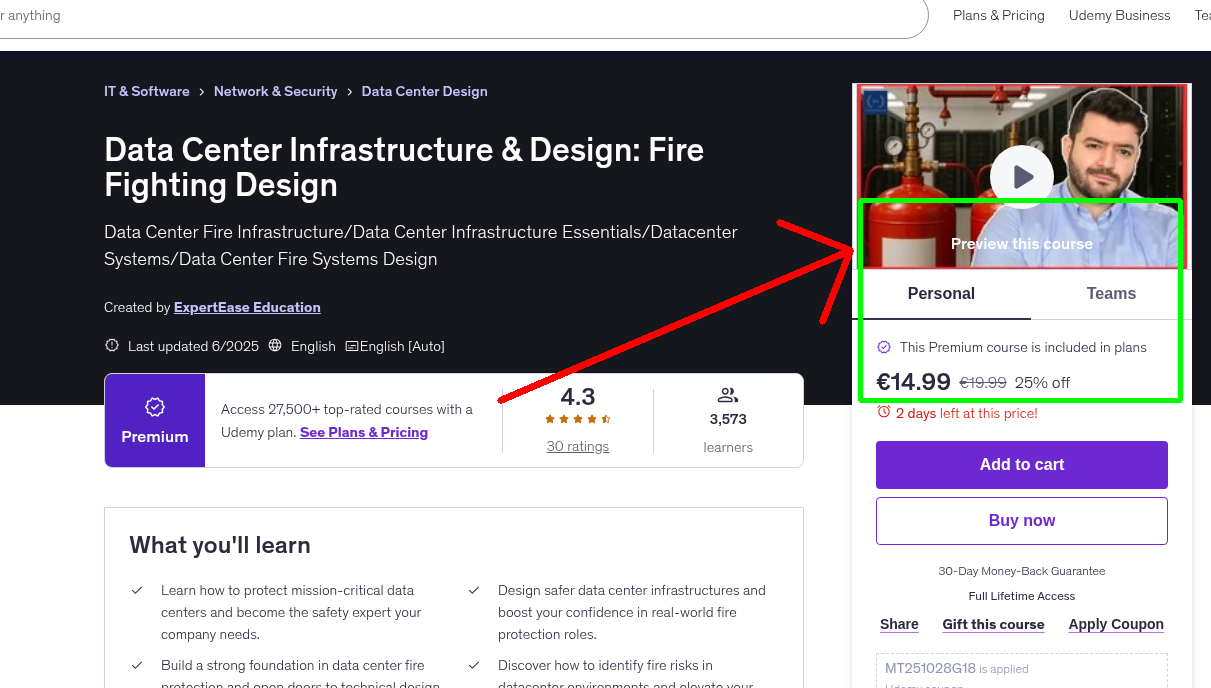Play the course preview video

pyautogui.click(x=1021, y=176)
